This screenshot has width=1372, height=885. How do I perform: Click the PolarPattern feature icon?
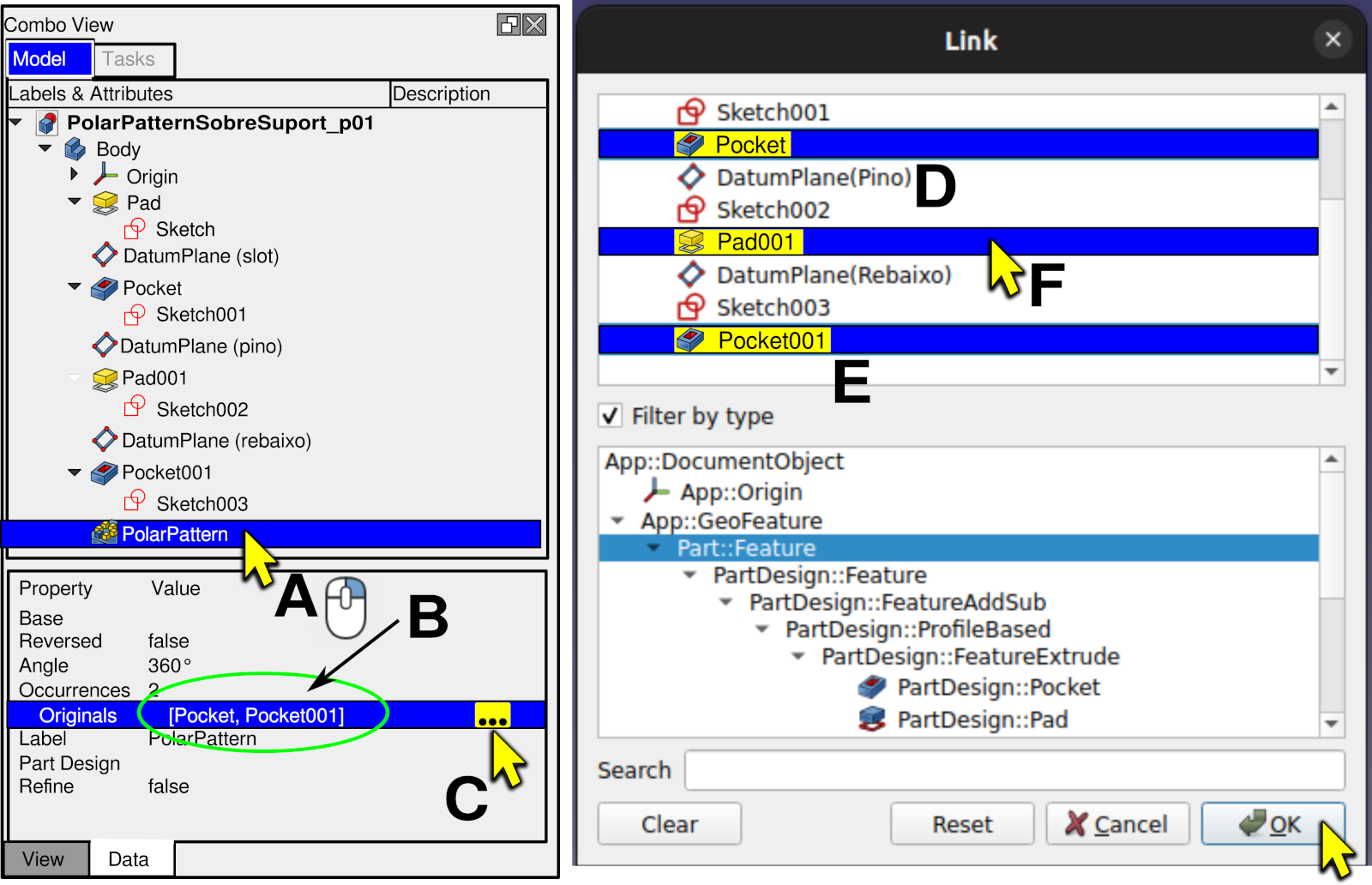[x=105, y=533]
